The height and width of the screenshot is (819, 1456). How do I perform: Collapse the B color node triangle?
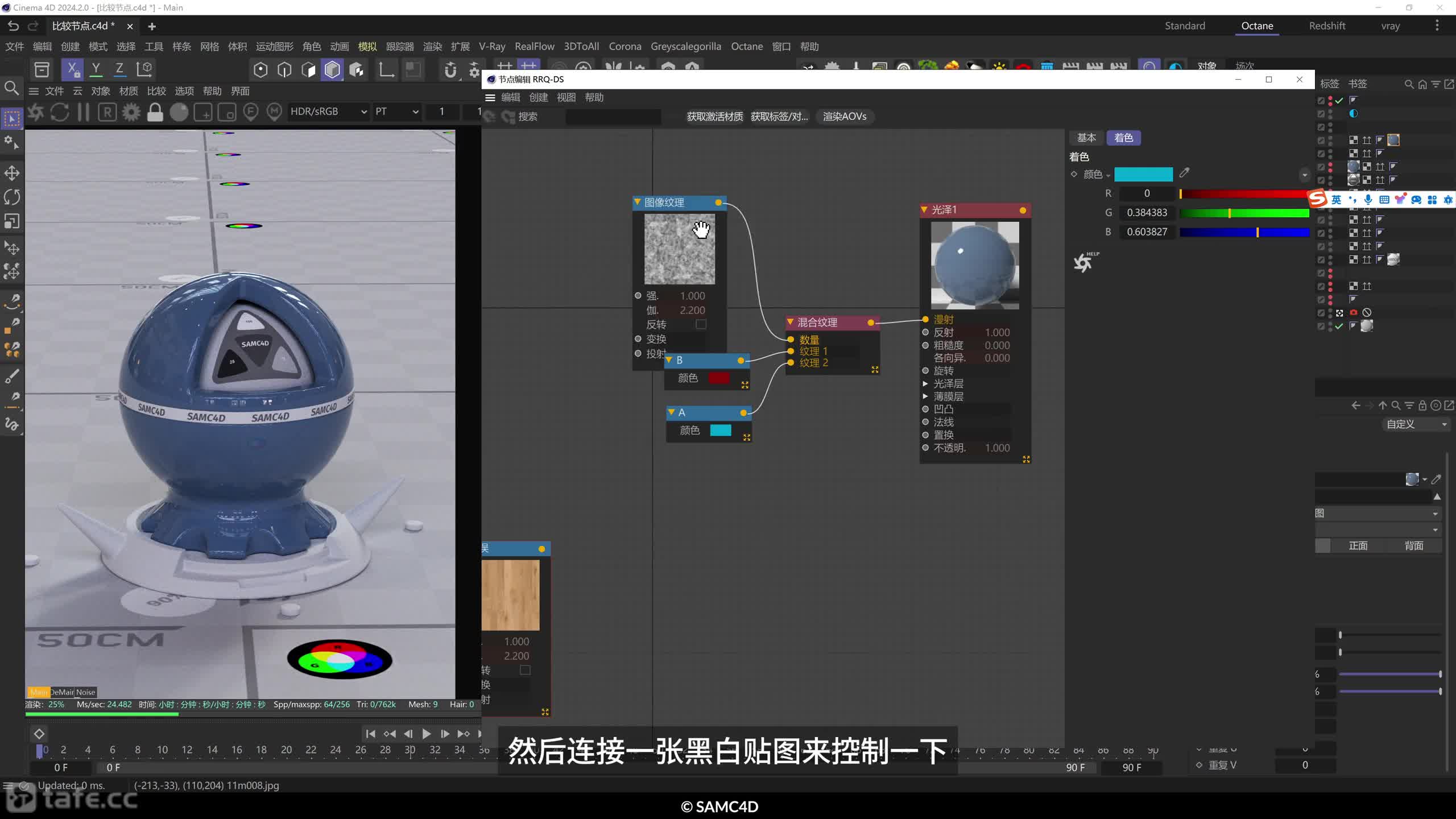pos(669,360)
